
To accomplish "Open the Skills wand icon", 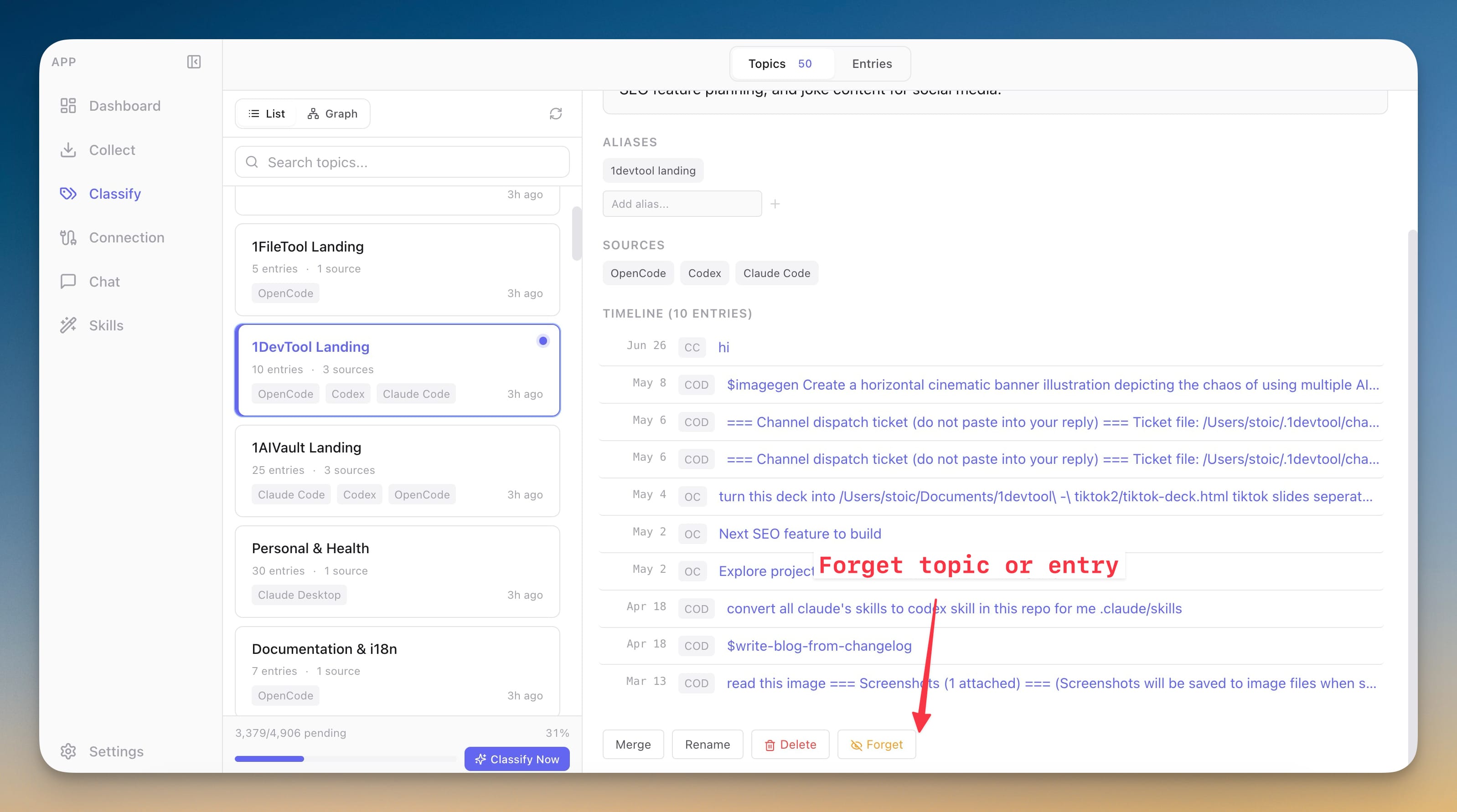I will click(x=68, y=325).
